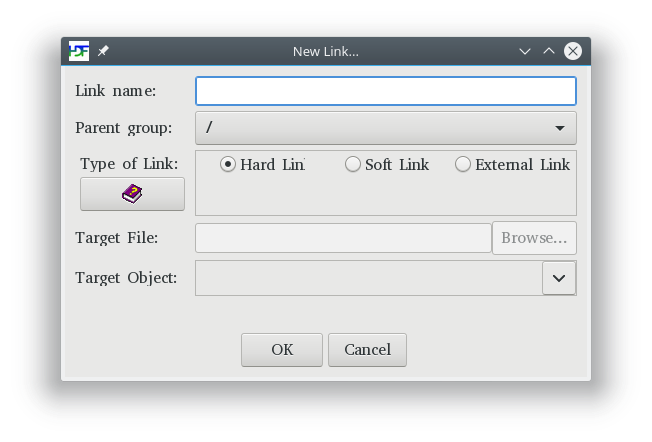Image resolution: width=652 pixels, height=442 pixels.
Task: Select the External Link radio button
Action: pyautogui.click(x=512, y=164)
